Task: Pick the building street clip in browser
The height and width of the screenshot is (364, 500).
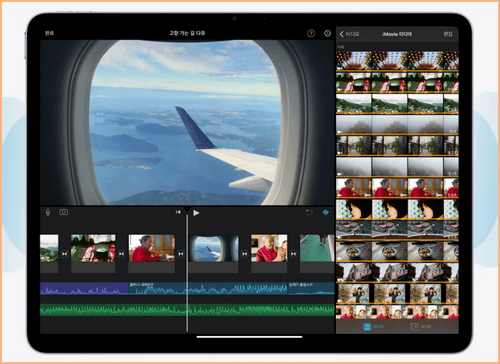Action: pyautogui.click(x=397, y=272)
